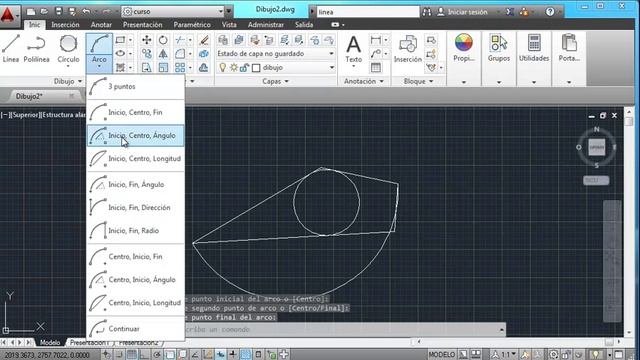Open the Administrar ribbon tab

(x=266, y=24)
